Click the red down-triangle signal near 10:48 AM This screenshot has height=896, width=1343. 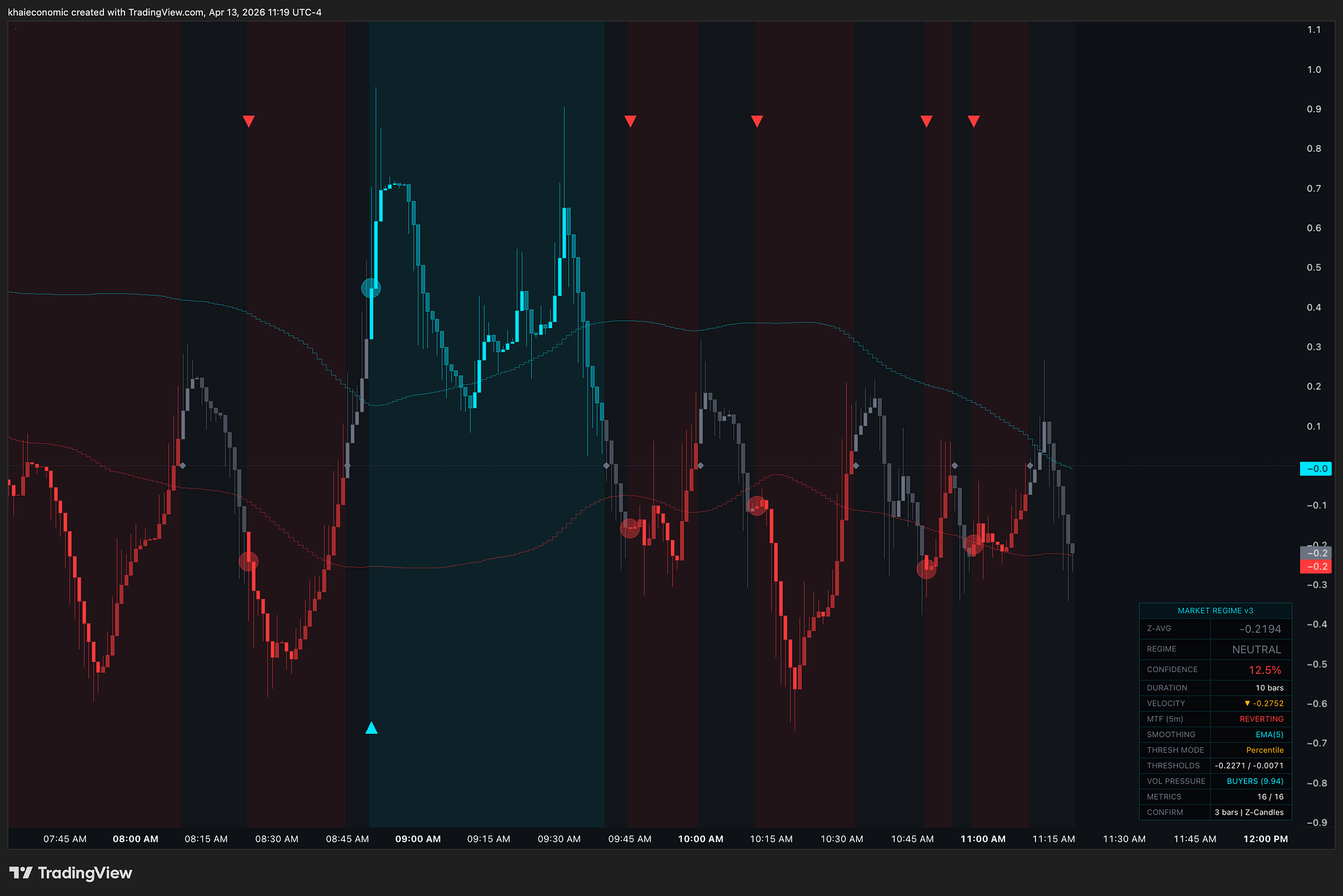926,121
